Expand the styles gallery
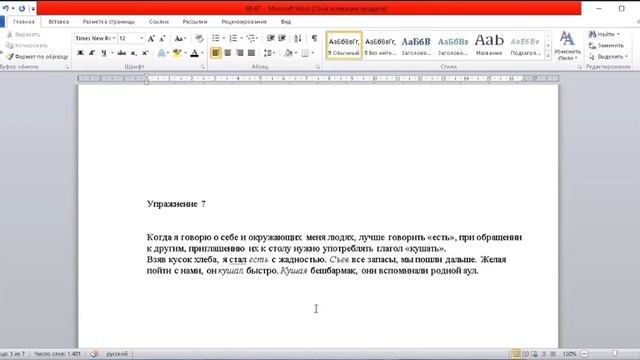The width and height of the screenshot is (640, 360). 548,56
